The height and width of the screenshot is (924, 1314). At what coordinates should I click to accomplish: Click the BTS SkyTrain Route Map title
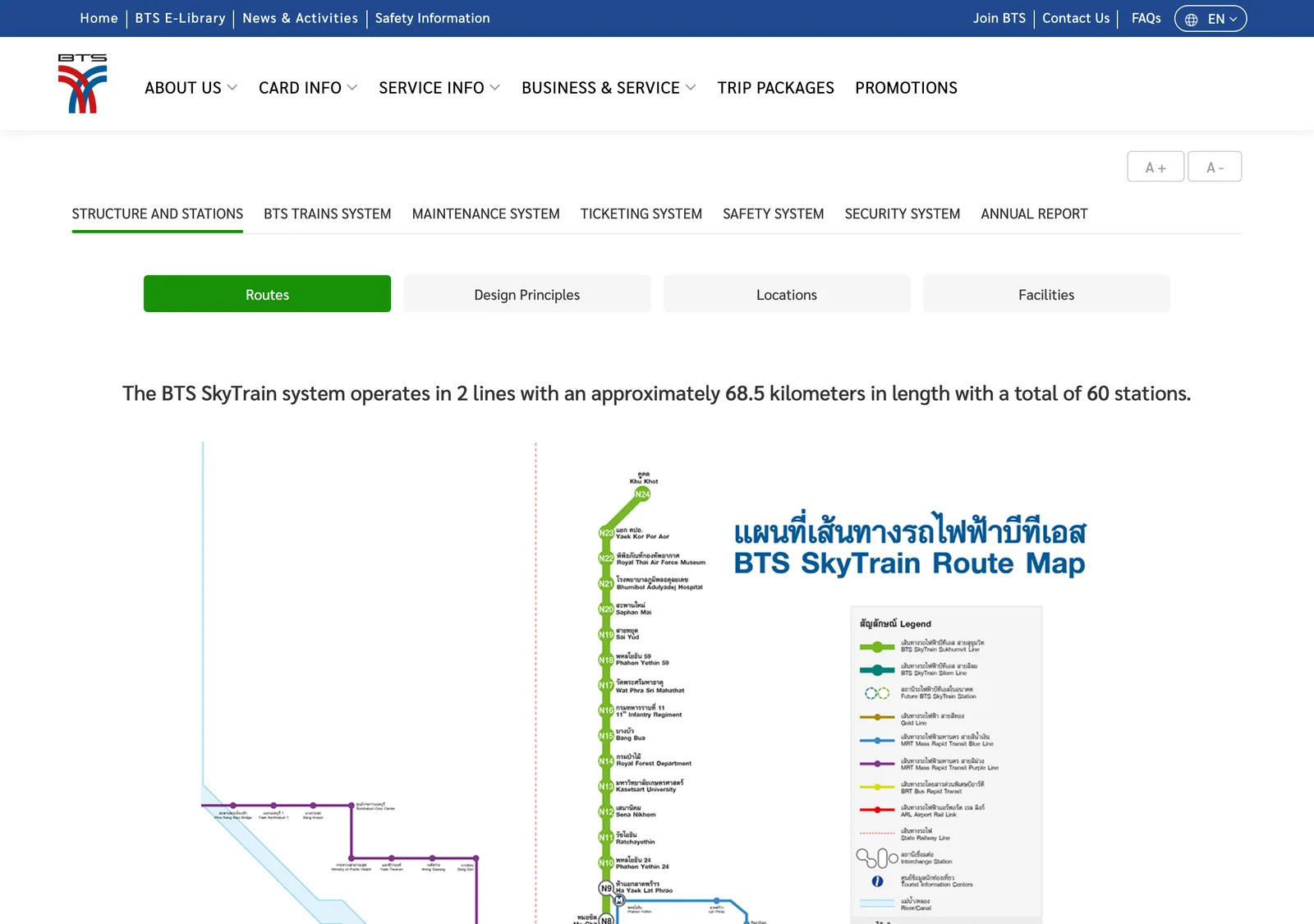click(909, 563)
